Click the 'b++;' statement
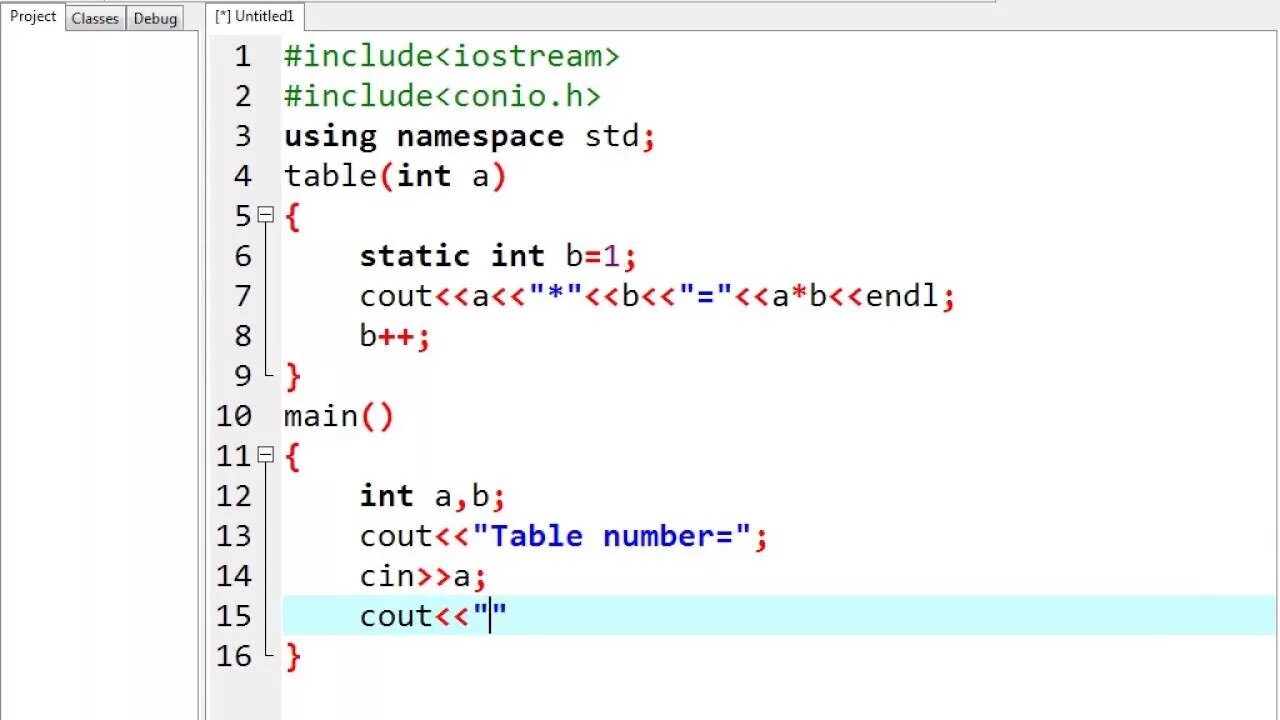Image resolution: width=1280 pixels, height=720 pixels. tap(395, 336)
